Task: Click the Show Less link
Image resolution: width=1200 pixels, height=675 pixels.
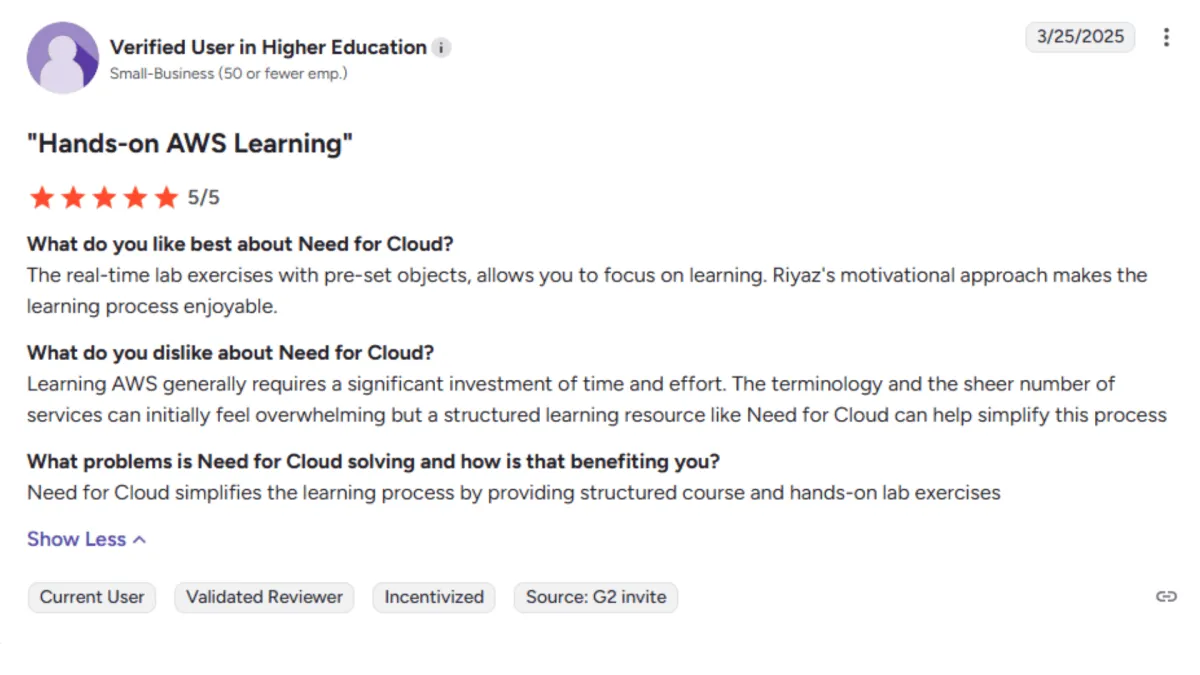Action: click(x=76, y=539)
